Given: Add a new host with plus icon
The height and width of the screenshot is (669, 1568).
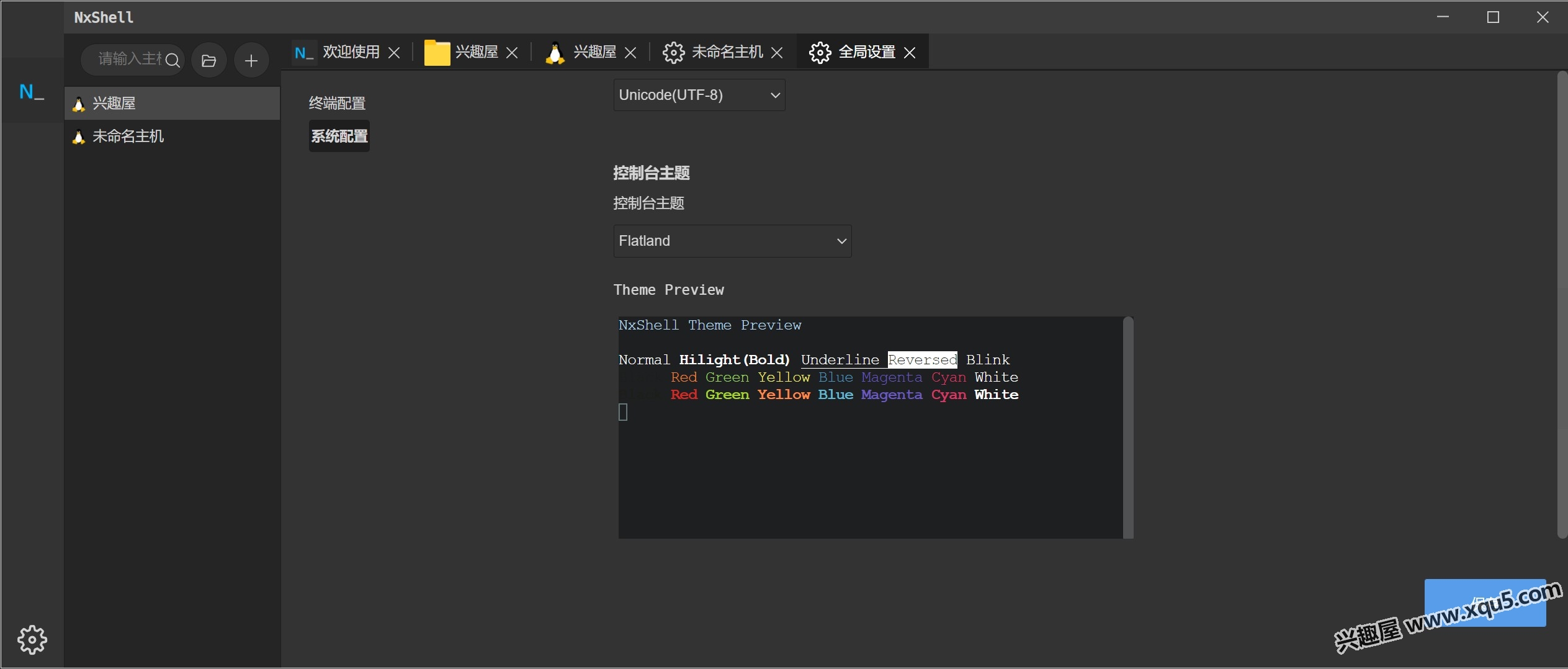Looking at the screenshot, I should click(x=251, y=61).
